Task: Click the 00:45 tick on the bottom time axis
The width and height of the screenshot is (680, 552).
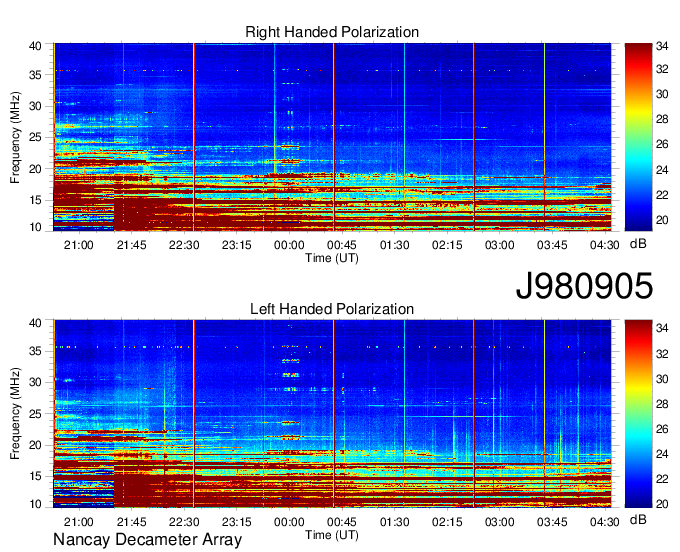Action: point(342,522)
